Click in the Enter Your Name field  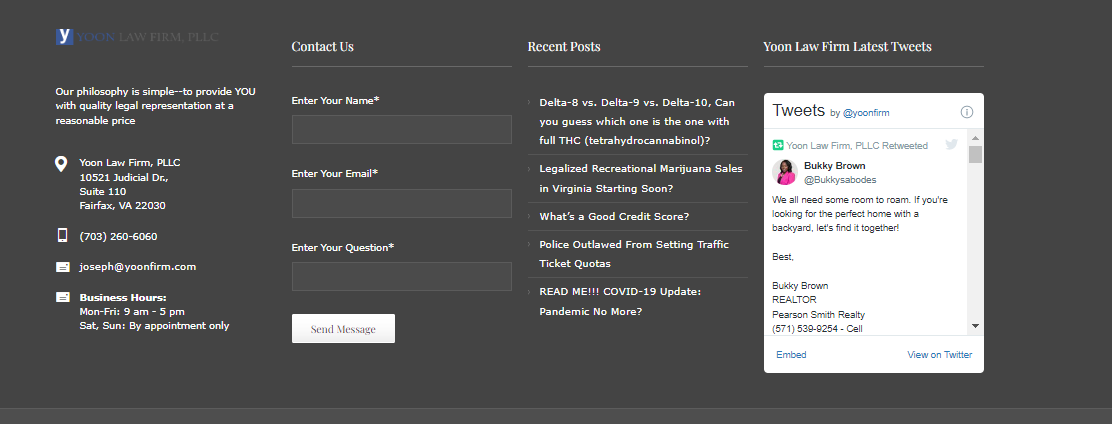tap(401, 130)
